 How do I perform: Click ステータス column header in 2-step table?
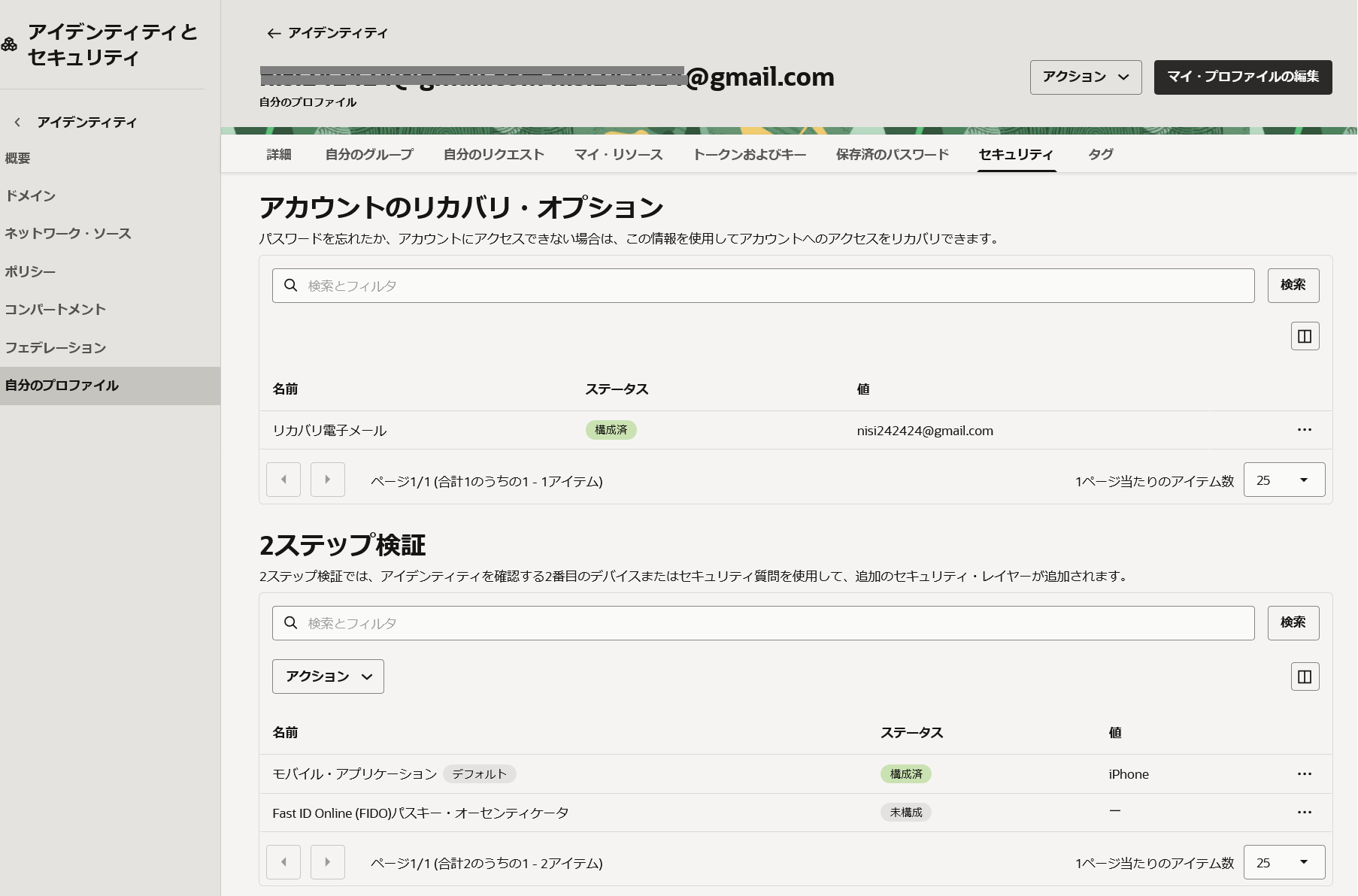(912, 732)
